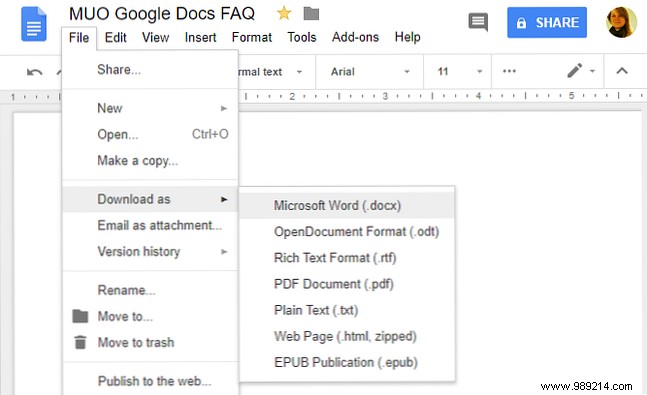Open the Add-ons menu
This screenshot has width=647, height=395.
point(355,38)
